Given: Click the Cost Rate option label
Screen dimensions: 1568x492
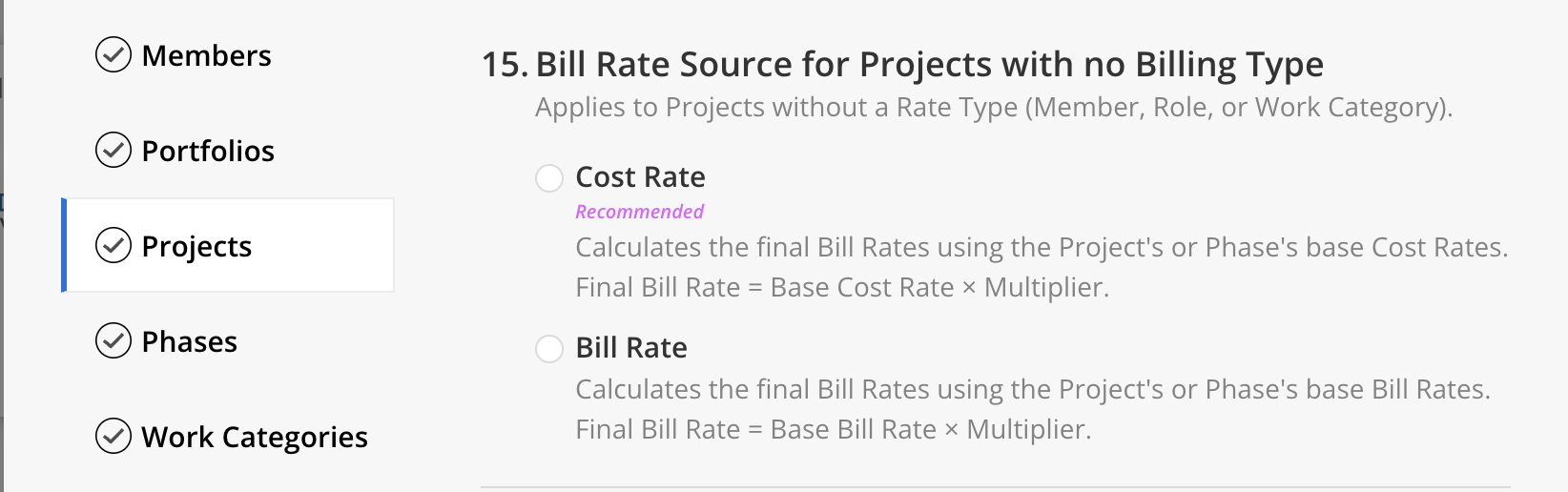Looking at the screenshot, I should click(x=640, y=177).
